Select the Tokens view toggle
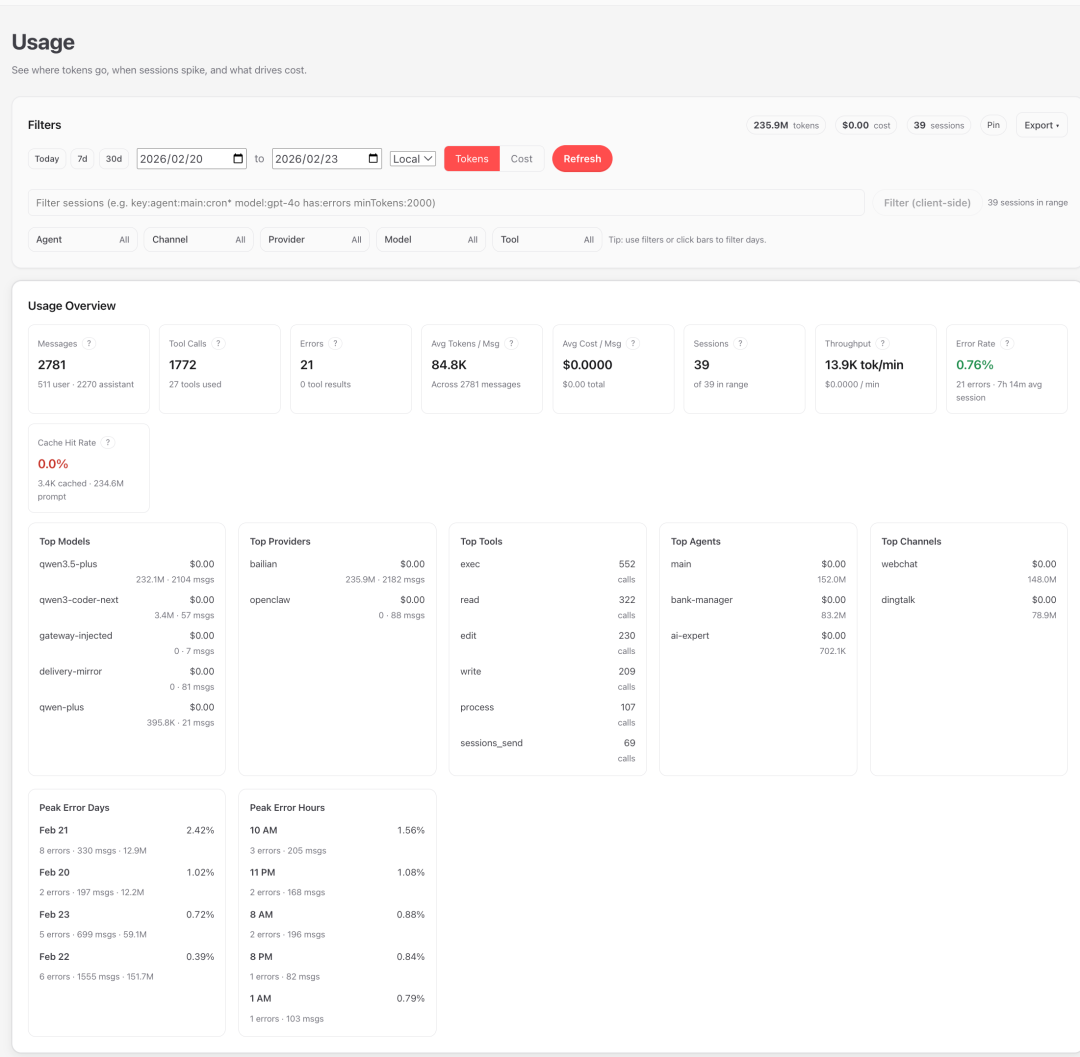 tap(472, 159)
